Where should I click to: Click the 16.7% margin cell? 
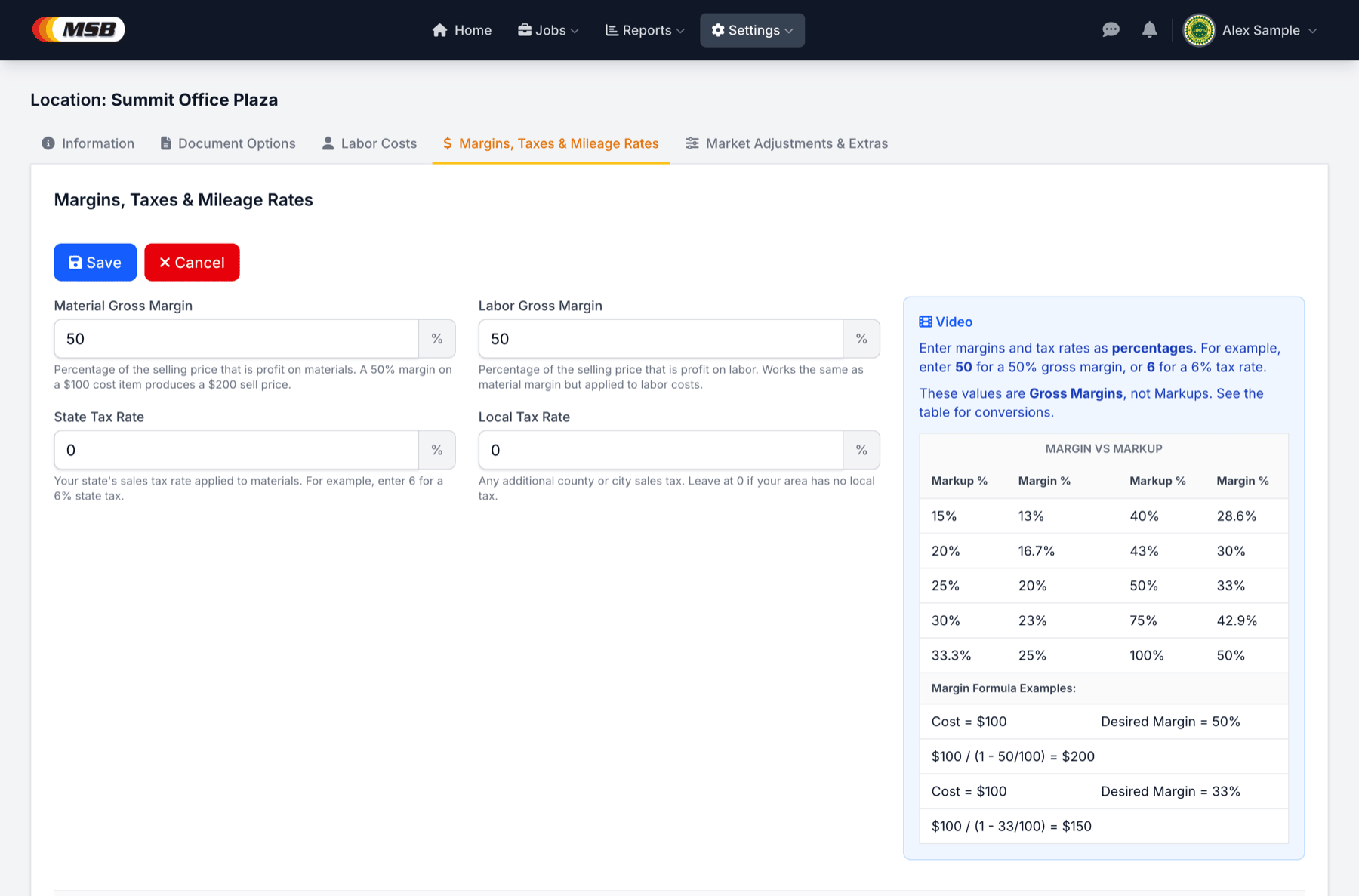[x=1036, y=551]
